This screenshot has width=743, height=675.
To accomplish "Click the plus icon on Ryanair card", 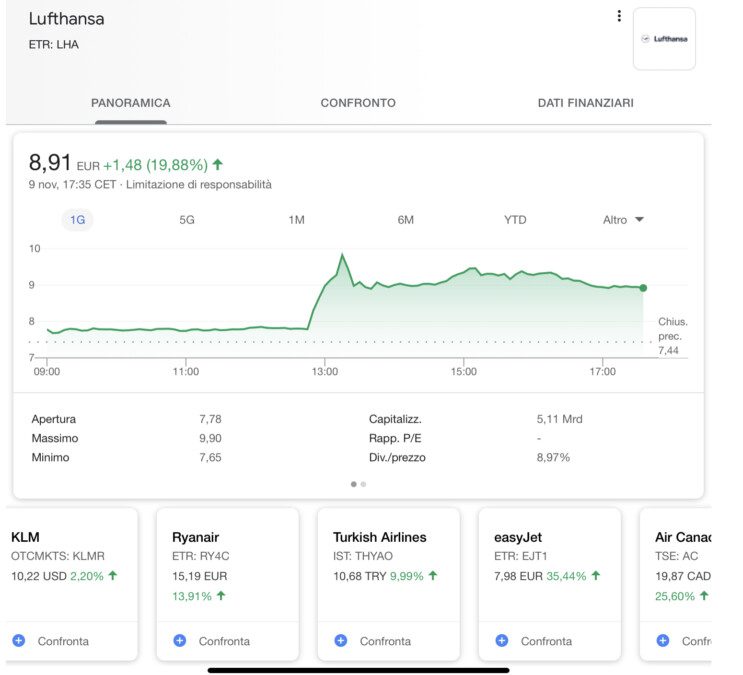I will [x=180, y=641].
